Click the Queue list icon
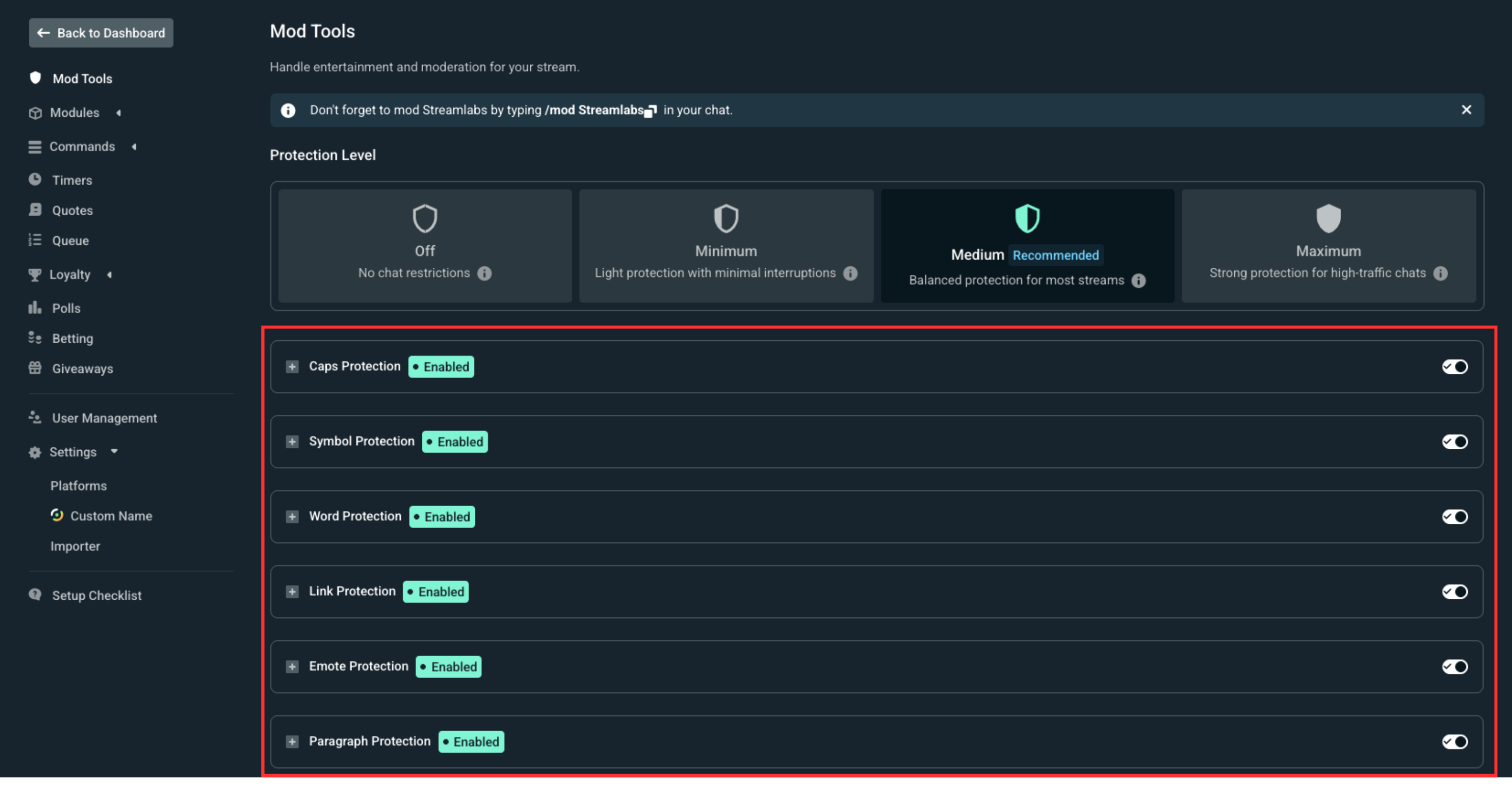This screenshot has height=792, width=1512. pos(35,240)
